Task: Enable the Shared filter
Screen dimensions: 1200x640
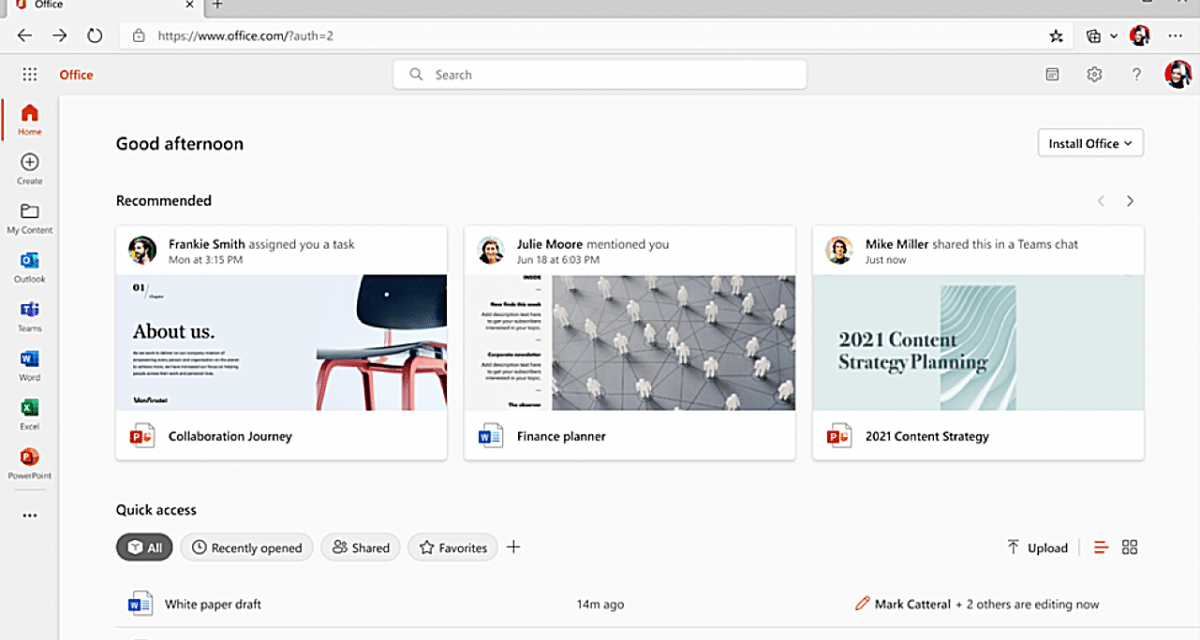Action: tap(360, 547)
